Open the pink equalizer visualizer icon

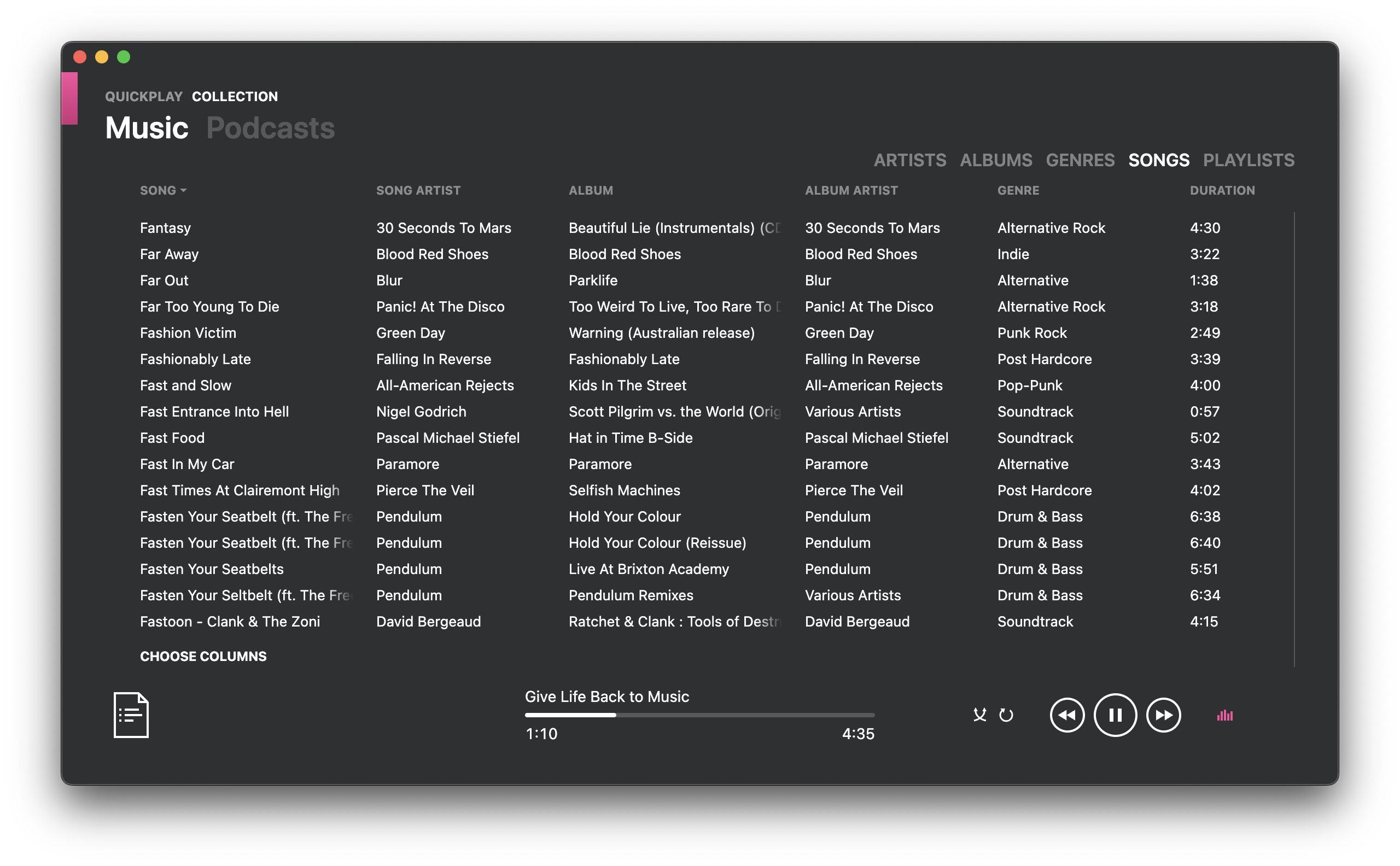tap(1224, 715)
